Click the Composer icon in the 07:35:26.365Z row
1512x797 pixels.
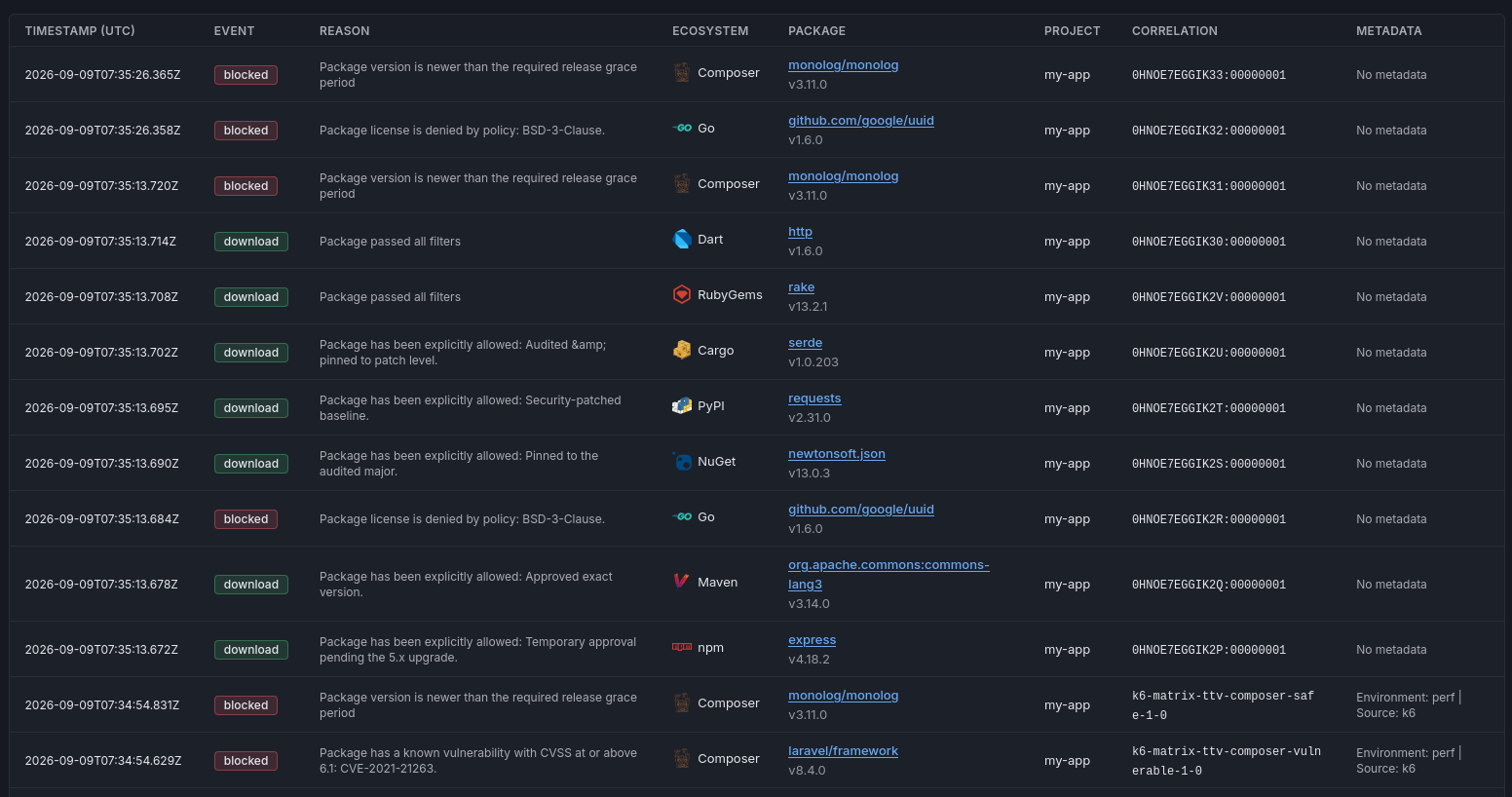coord(682,73)
